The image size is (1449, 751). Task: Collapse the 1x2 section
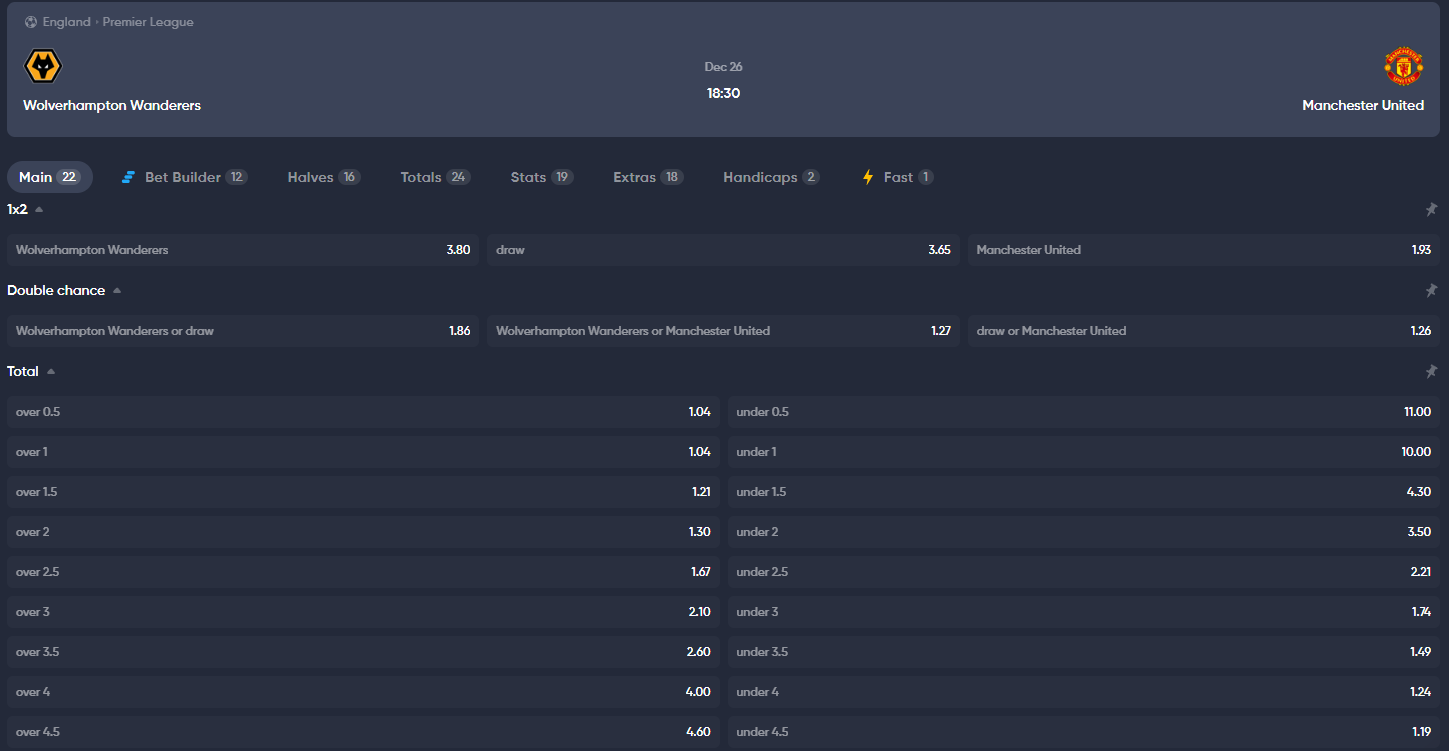point(39,210)
